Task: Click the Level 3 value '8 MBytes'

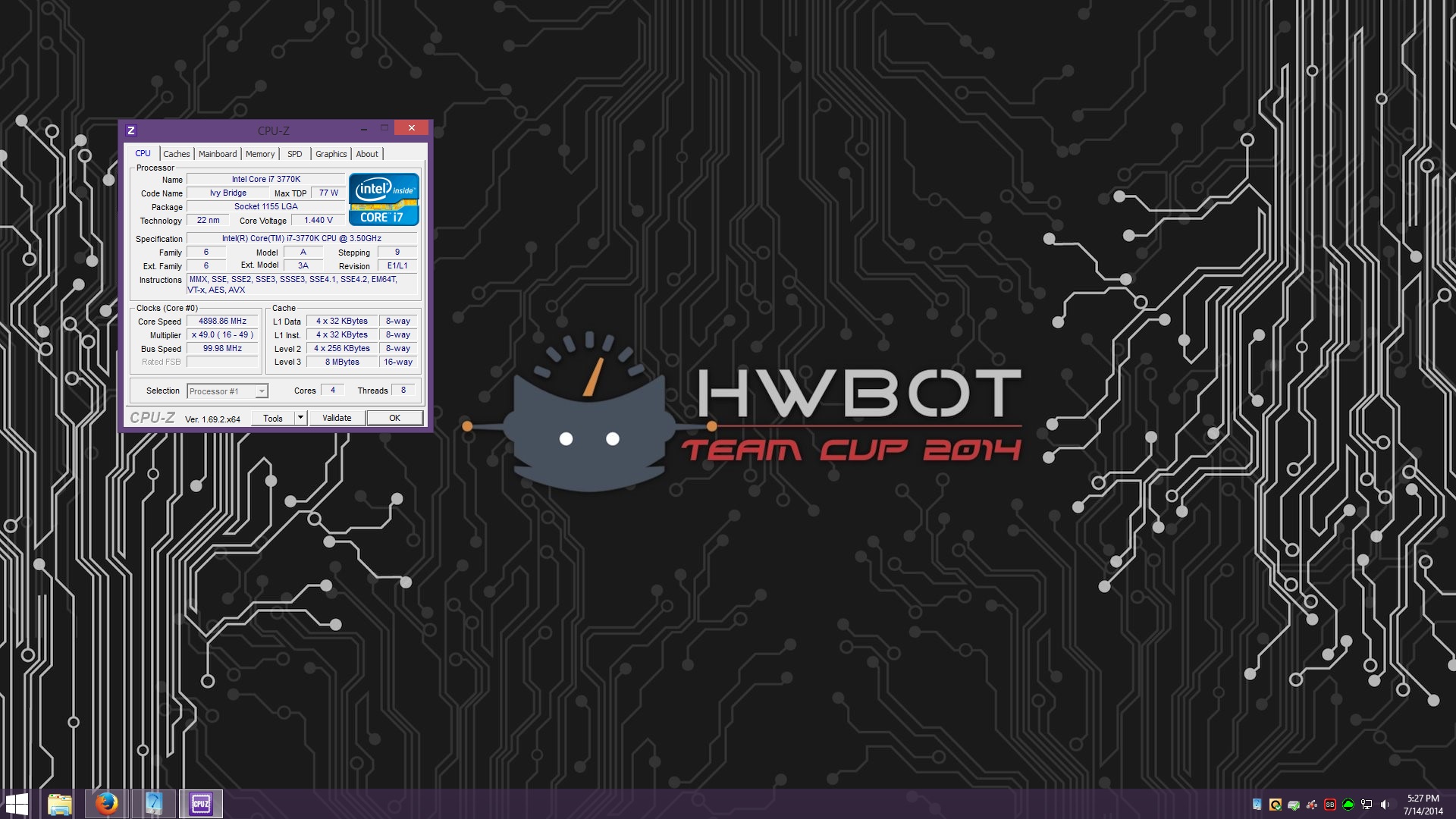Action: point(341,362)
